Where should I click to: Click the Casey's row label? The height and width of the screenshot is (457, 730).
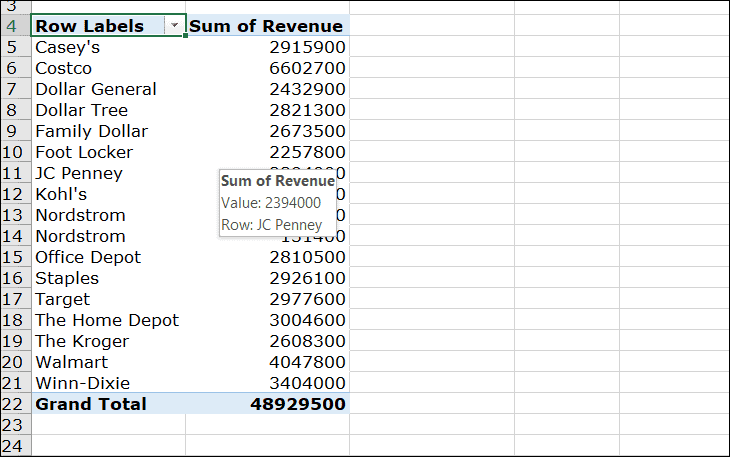[68, 47]
